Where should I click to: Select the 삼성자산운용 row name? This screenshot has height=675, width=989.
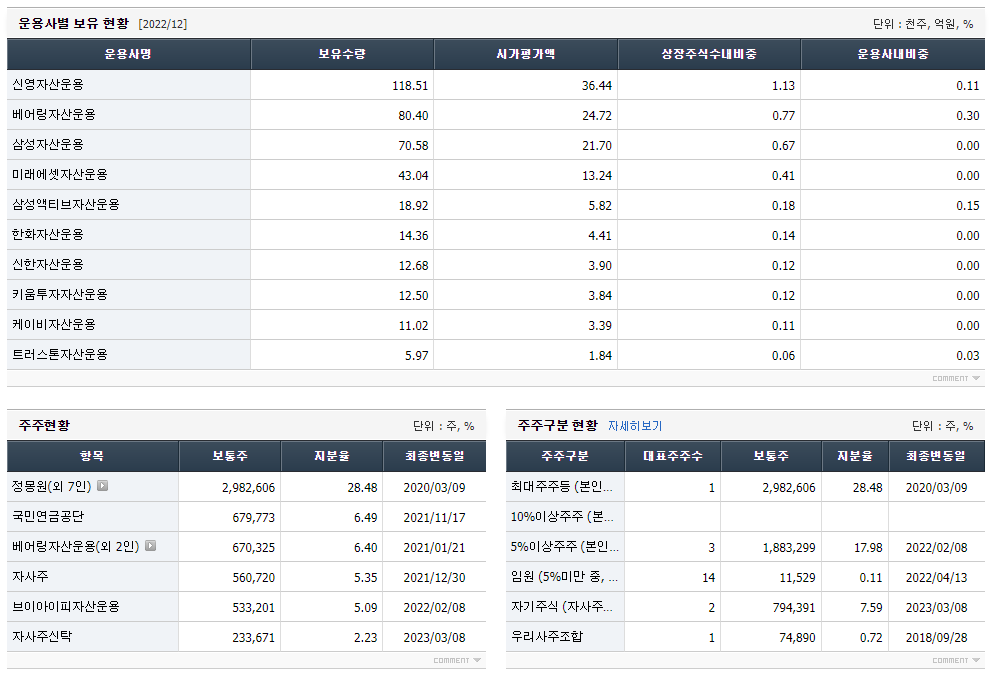(48, 144)
